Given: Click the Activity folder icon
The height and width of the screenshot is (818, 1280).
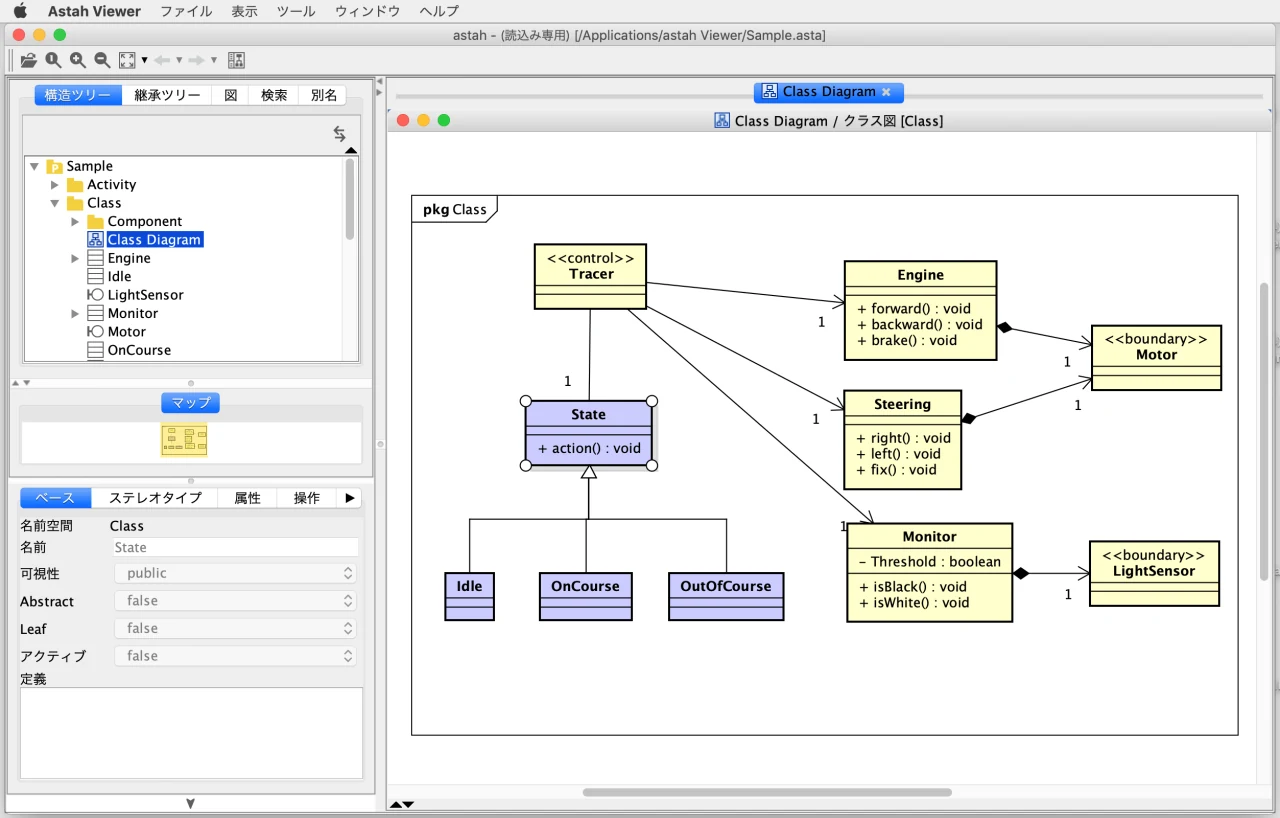Looking at the screenshot, I should point(75,185).
